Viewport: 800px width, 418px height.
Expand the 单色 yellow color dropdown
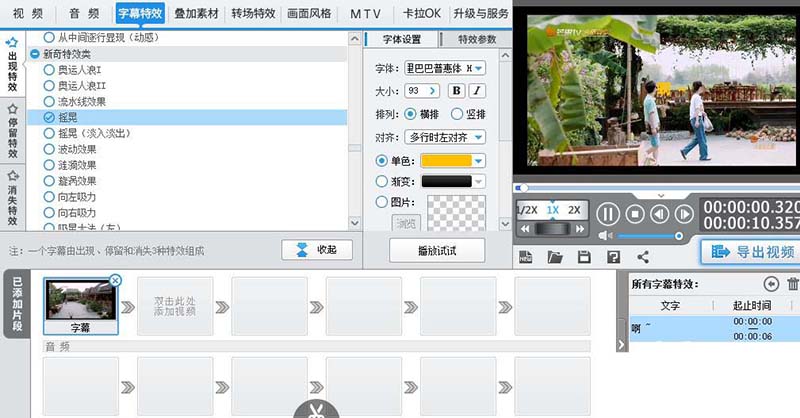pyautogui.click(x=479, y=160)
